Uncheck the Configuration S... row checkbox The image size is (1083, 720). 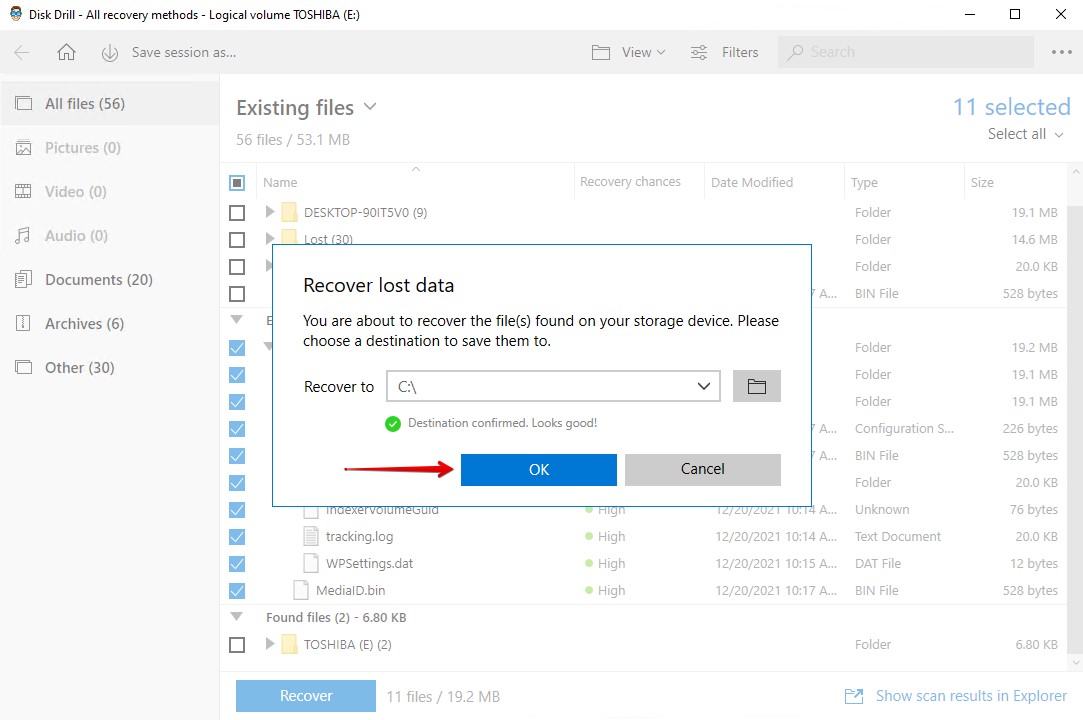[x=237, y=429]
